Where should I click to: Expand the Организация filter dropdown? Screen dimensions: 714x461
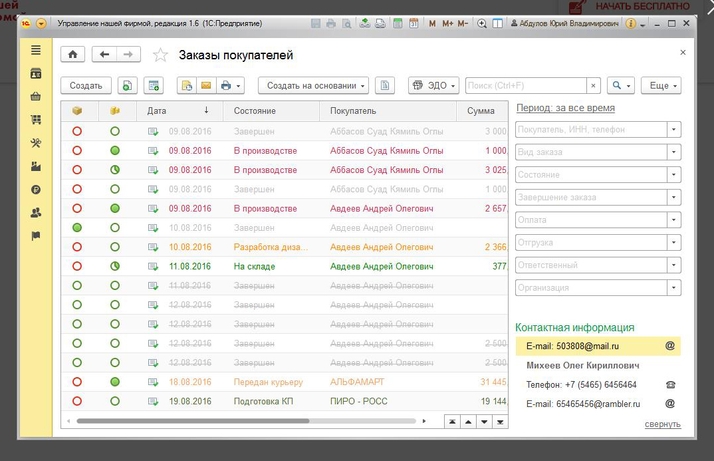coord(674,288)
